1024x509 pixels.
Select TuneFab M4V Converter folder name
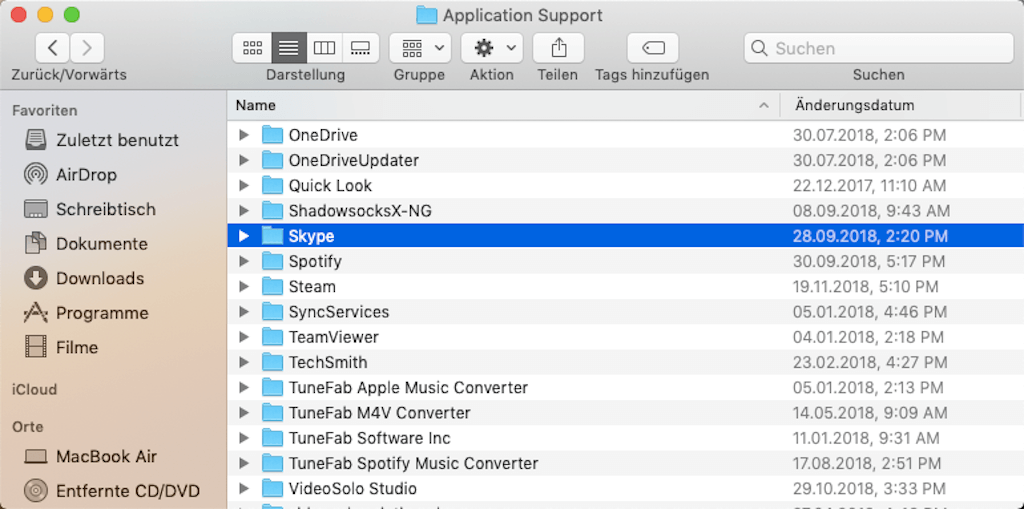pyautogui.click(x=379, y=413)
